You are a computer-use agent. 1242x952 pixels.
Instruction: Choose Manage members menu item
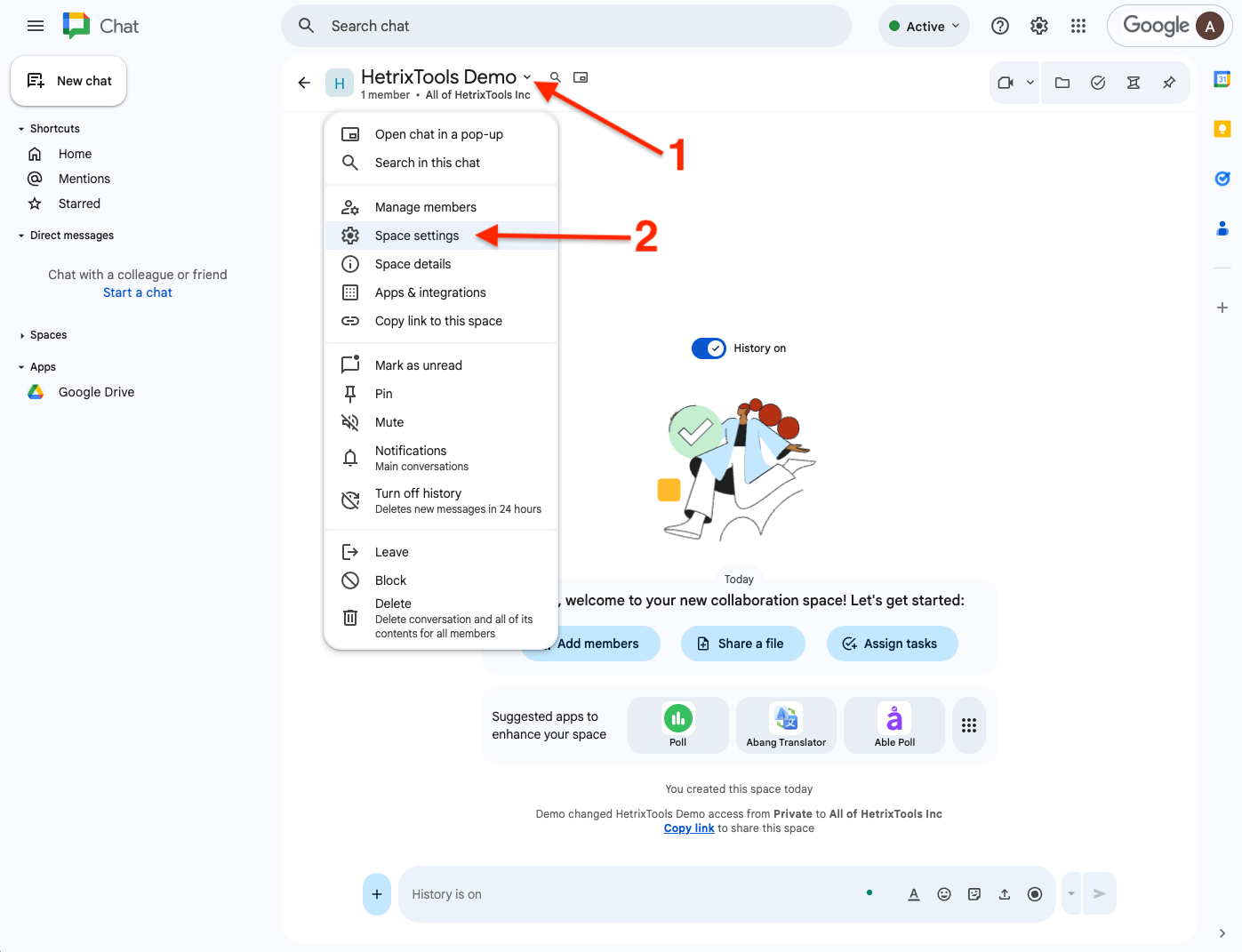[425, 207]
